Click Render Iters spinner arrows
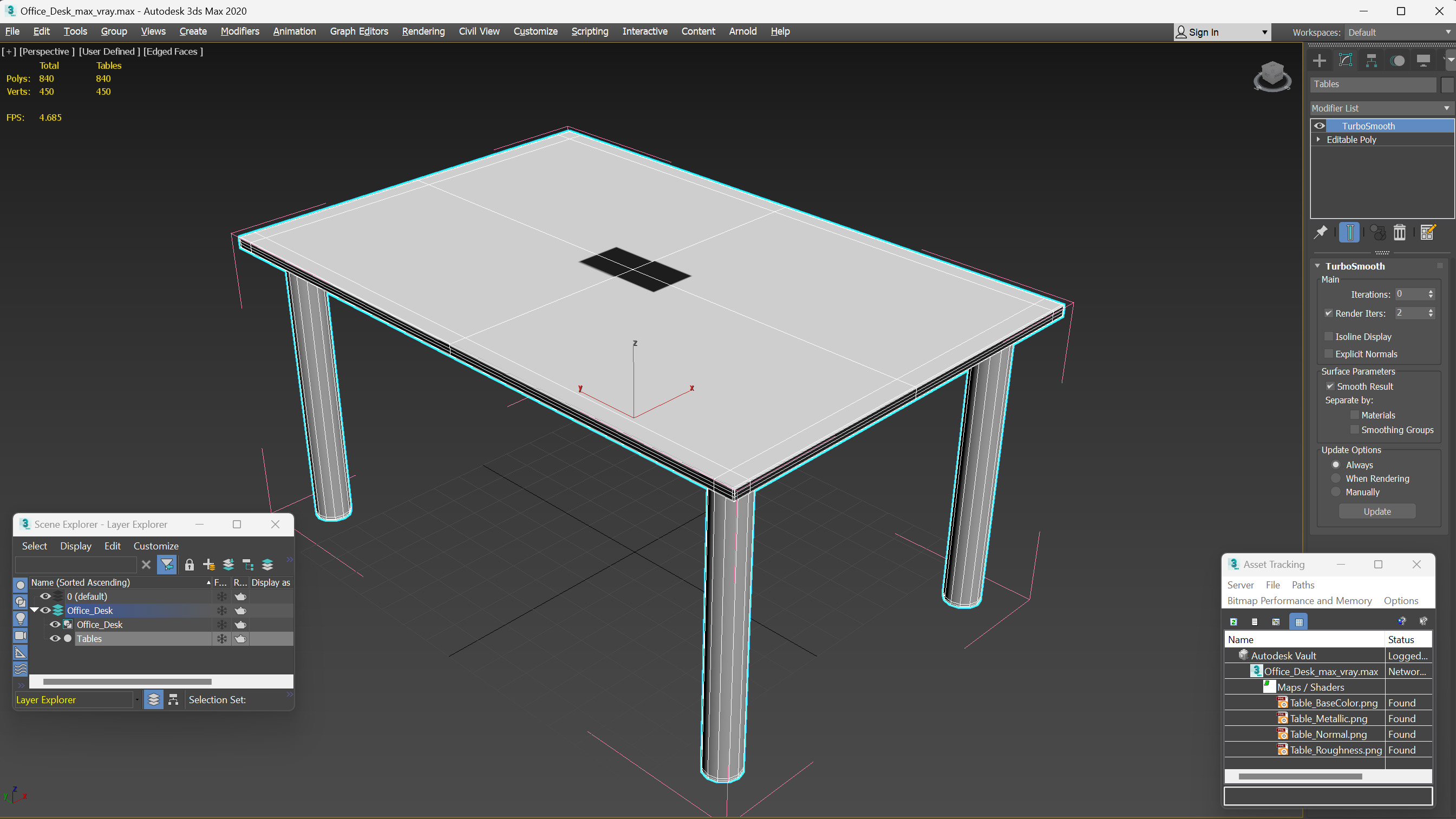 coord(1431,313)
